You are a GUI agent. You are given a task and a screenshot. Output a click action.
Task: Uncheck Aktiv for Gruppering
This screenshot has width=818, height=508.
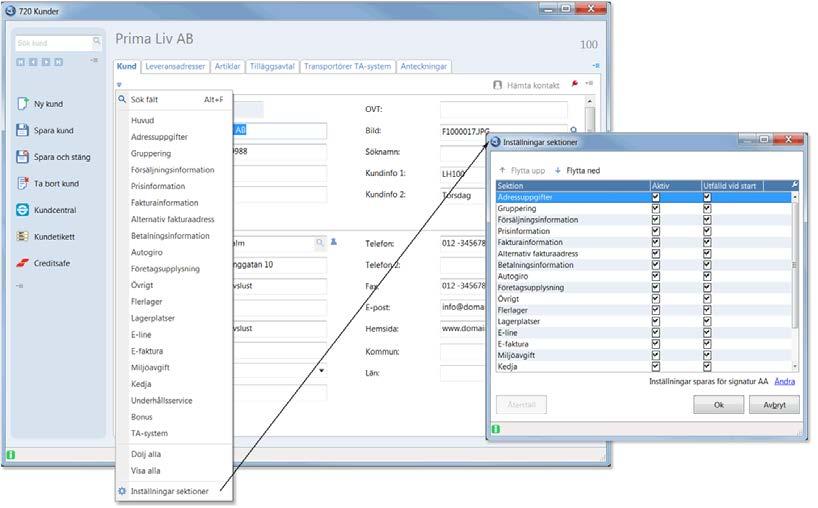(x=656, y=209)
